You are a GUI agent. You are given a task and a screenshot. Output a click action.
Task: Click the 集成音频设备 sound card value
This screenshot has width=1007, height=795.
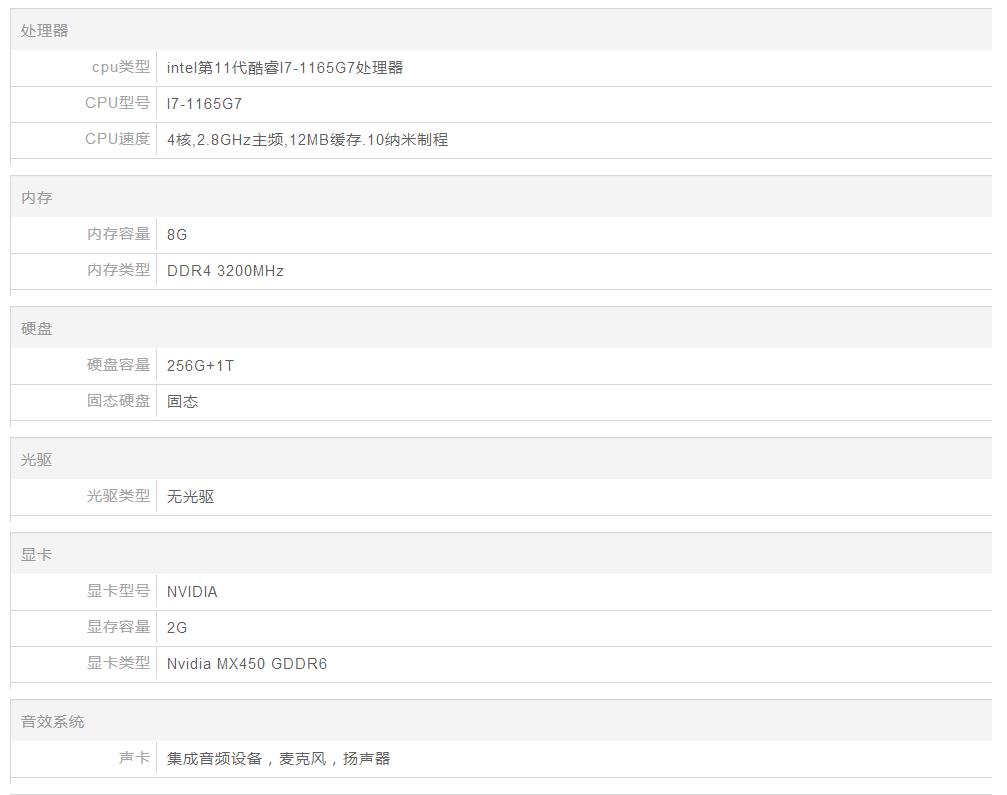pos(278,759)
